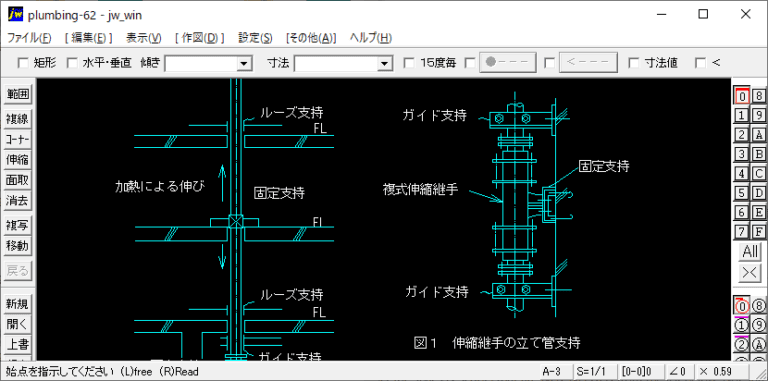Select circled layer group 8
Image resolution: width=768 pixels, height=381 pixels.
(x=759, y=307)
